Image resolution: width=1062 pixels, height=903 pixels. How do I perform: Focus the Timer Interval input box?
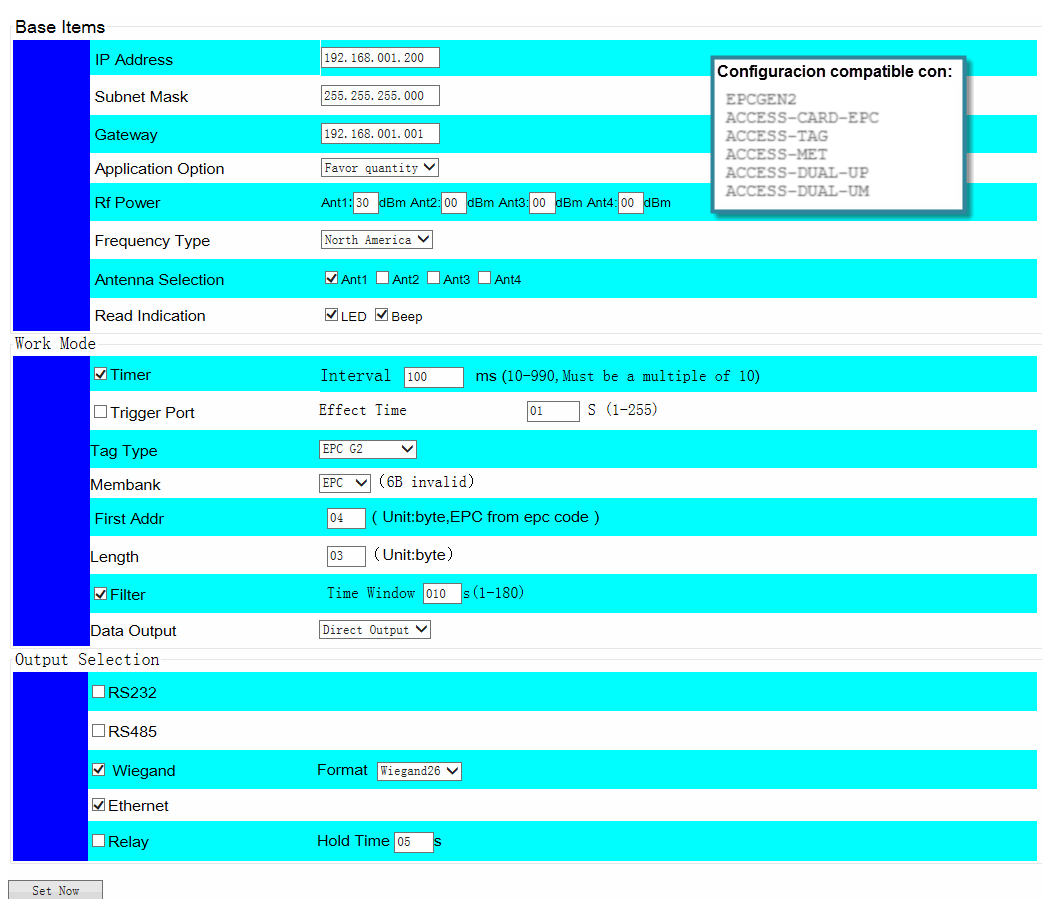pyautogui.click(x=433, y=377)
